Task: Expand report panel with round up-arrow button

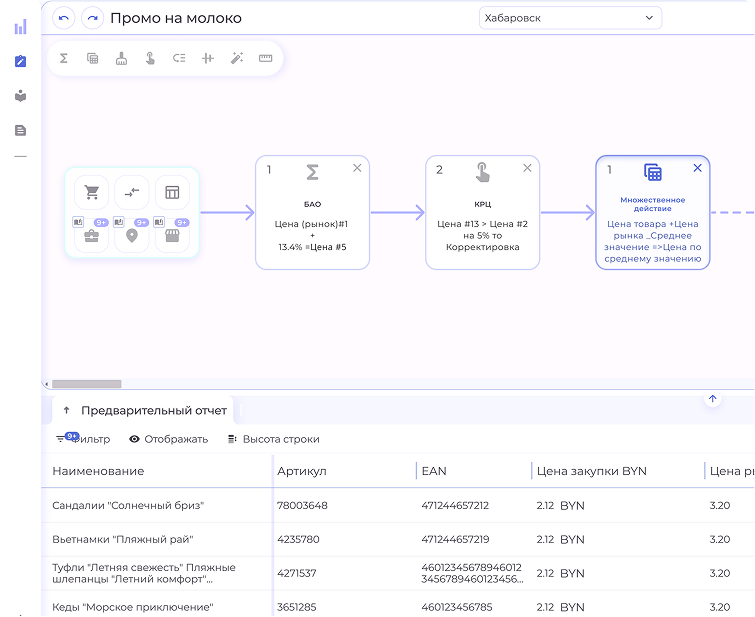Action: (713, 399)
